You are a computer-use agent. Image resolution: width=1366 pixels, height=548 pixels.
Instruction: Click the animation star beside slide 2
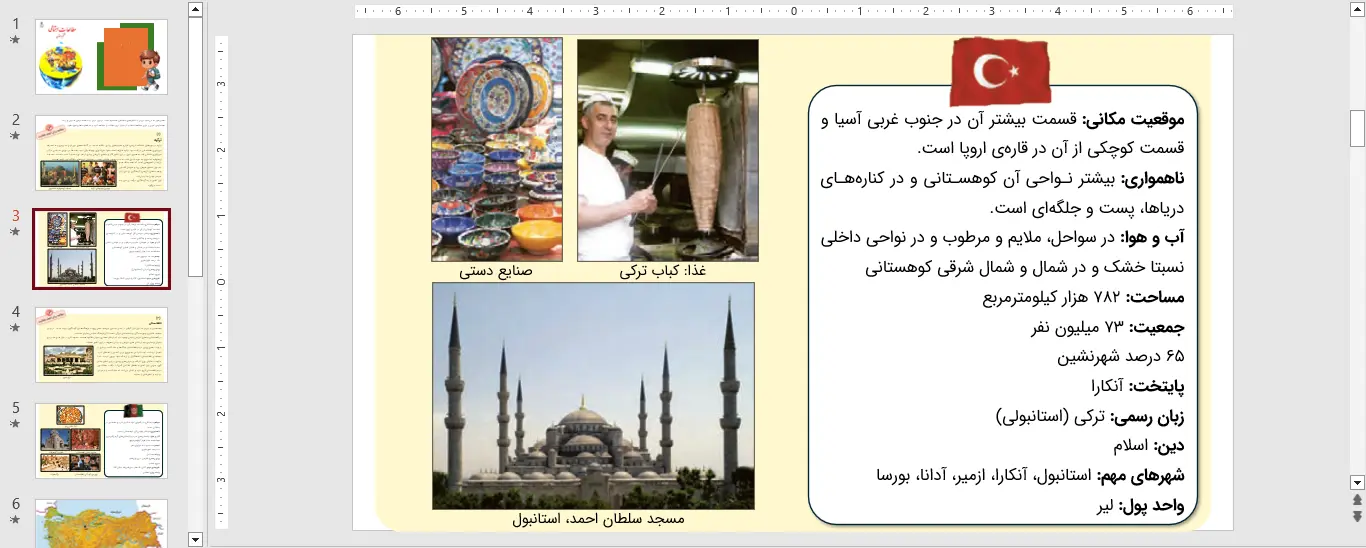click(15, 136)
